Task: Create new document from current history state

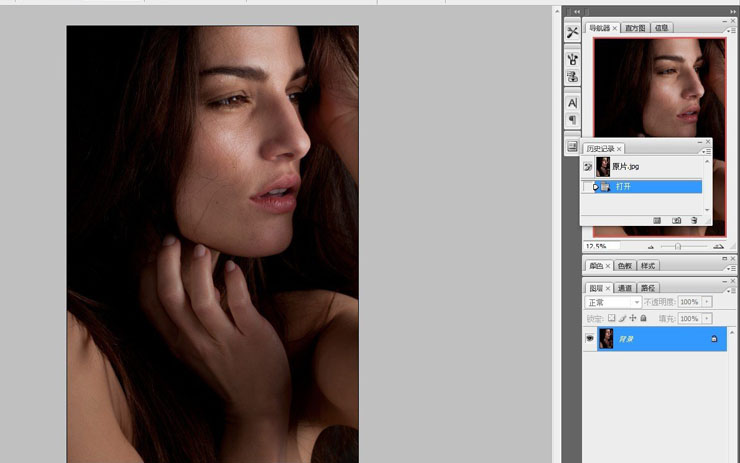Action: [657, 220]
